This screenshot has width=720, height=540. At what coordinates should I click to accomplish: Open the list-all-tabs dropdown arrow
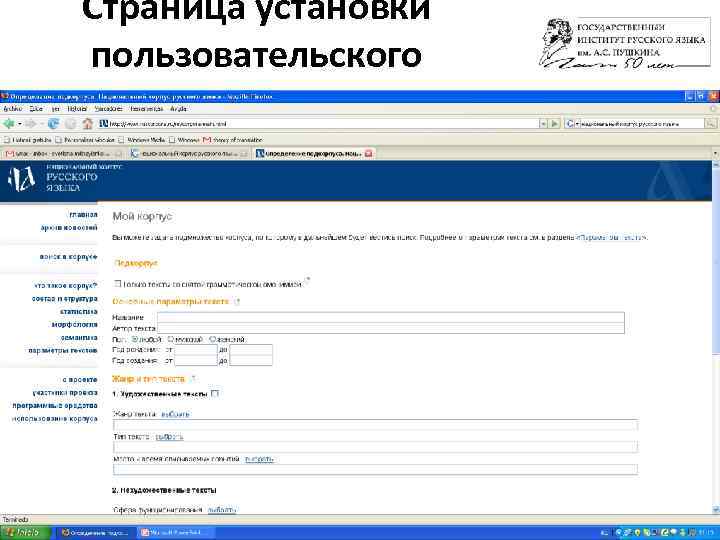coord(715,153)
